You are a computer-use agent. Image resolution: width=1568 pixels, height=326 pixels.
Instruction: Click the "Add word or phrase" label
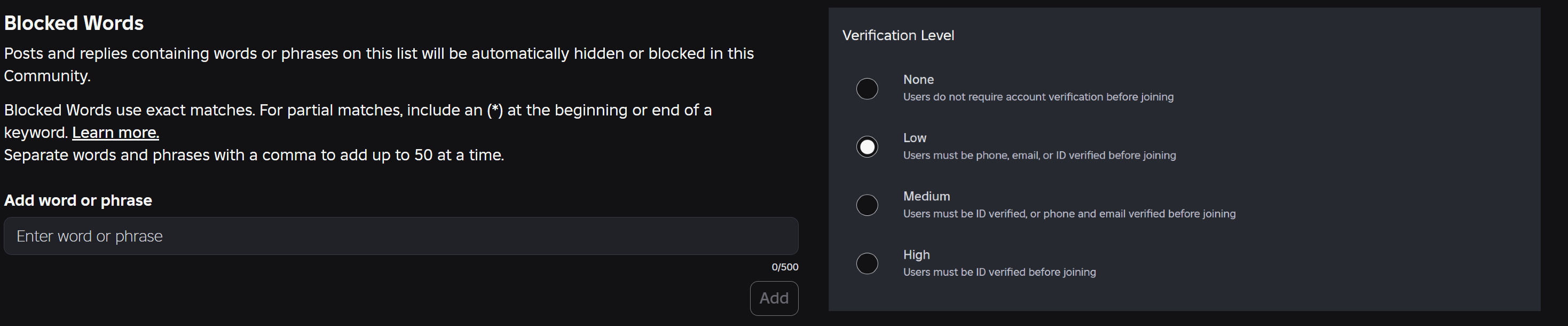78,200
